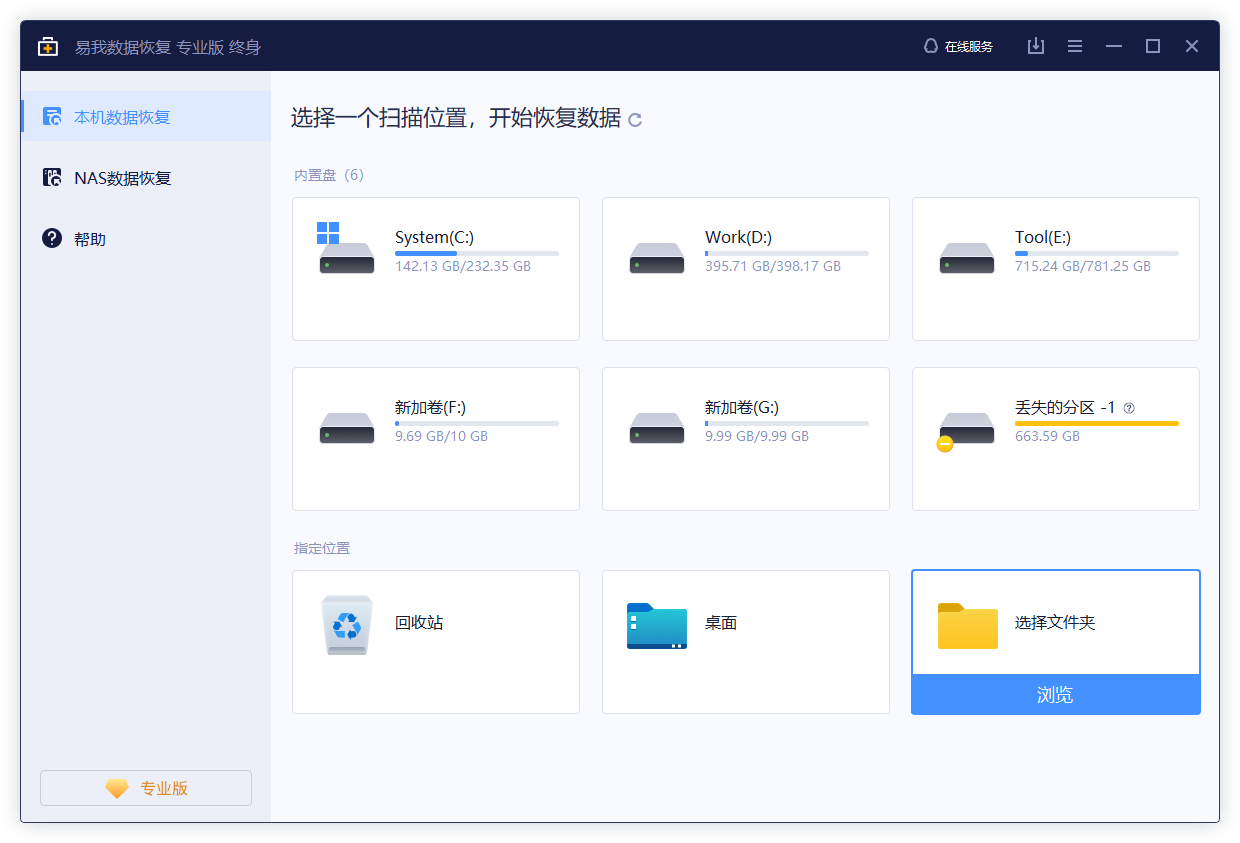The image size is (1240, 843).
Task: Select 本机数据恢复 in the sidebar
Action: point(122,116)
